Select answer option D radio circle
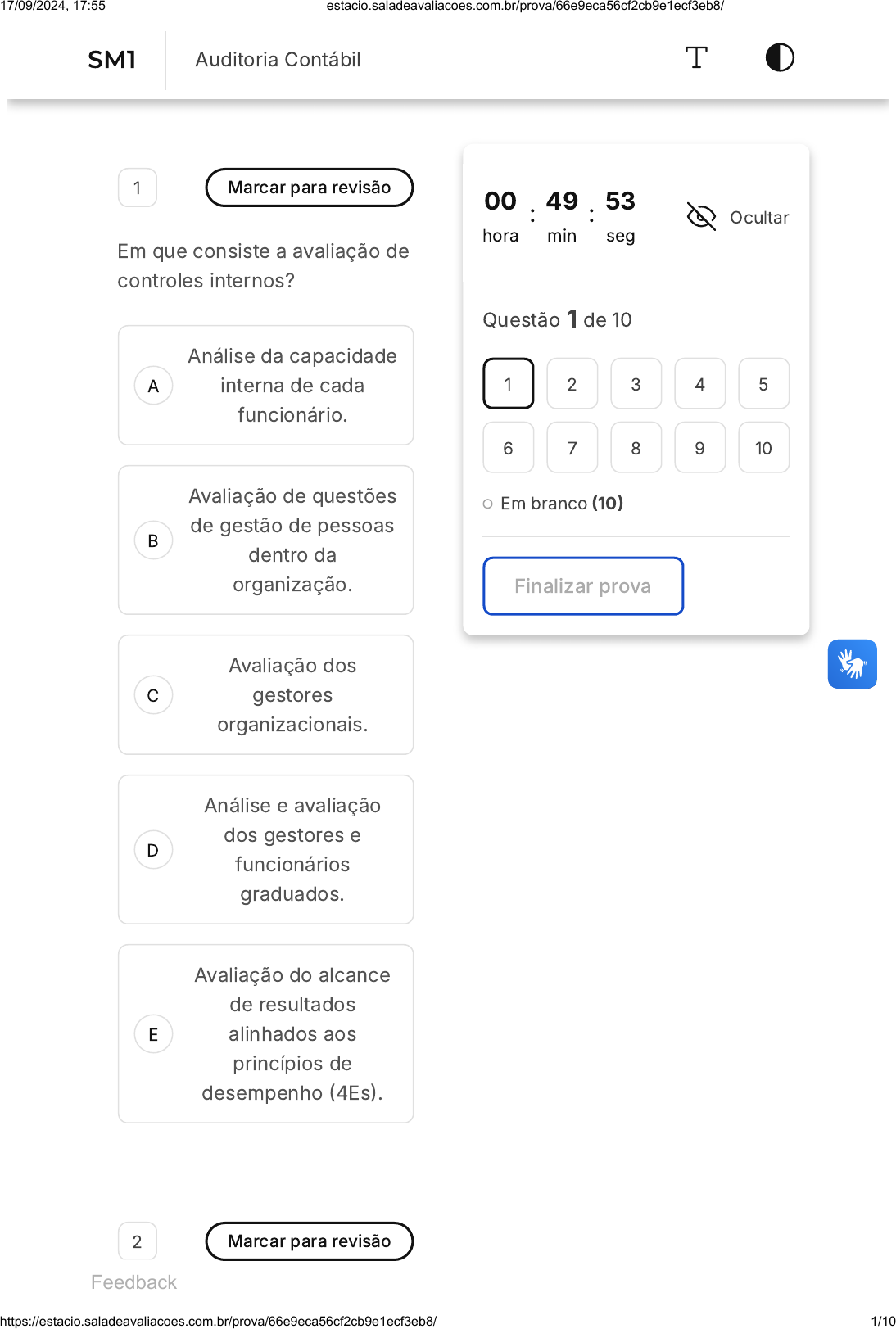The image size is (896, 1329). [x=153, y=850]
